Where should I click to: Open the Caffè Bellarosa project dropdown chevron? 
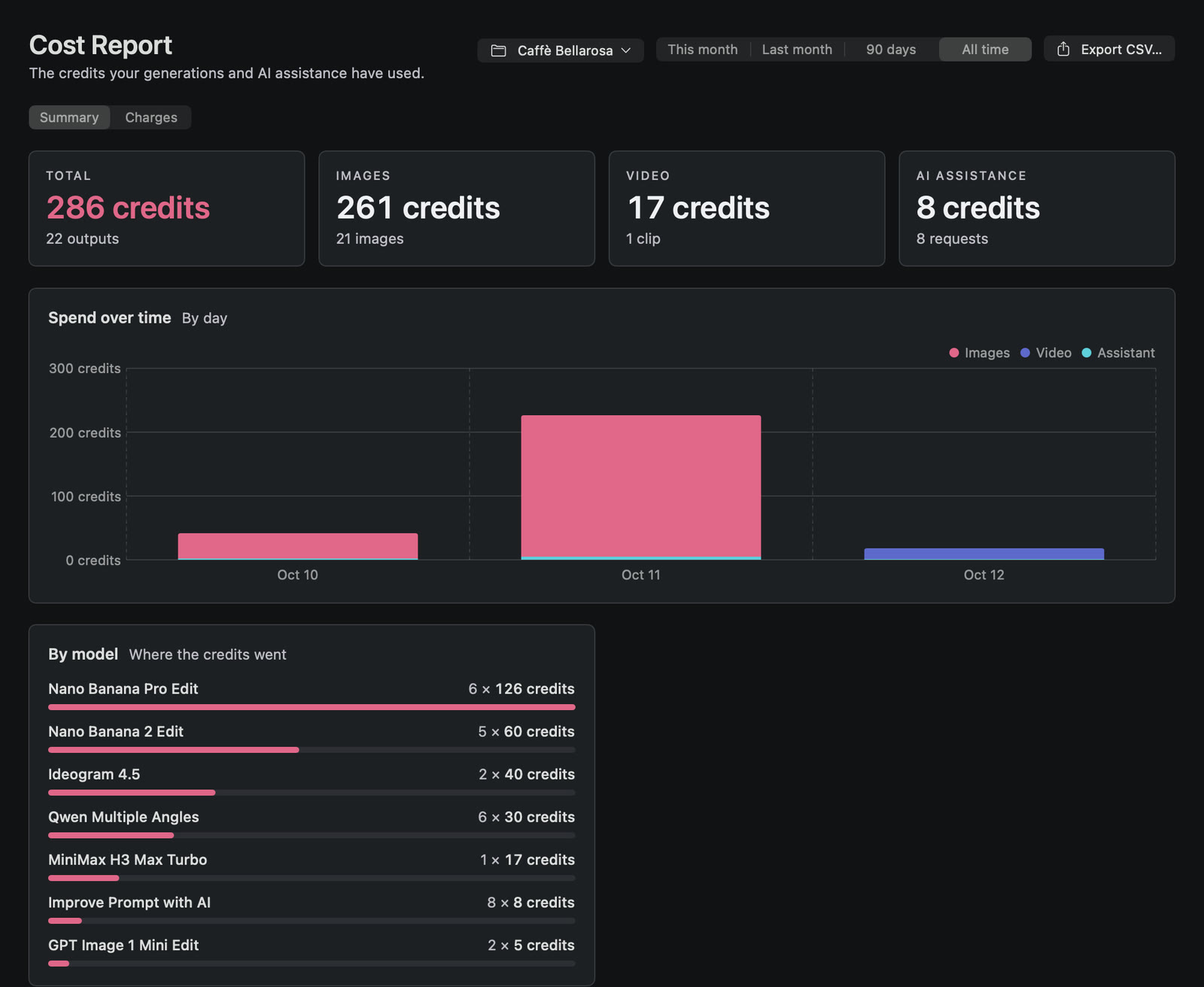626,50
